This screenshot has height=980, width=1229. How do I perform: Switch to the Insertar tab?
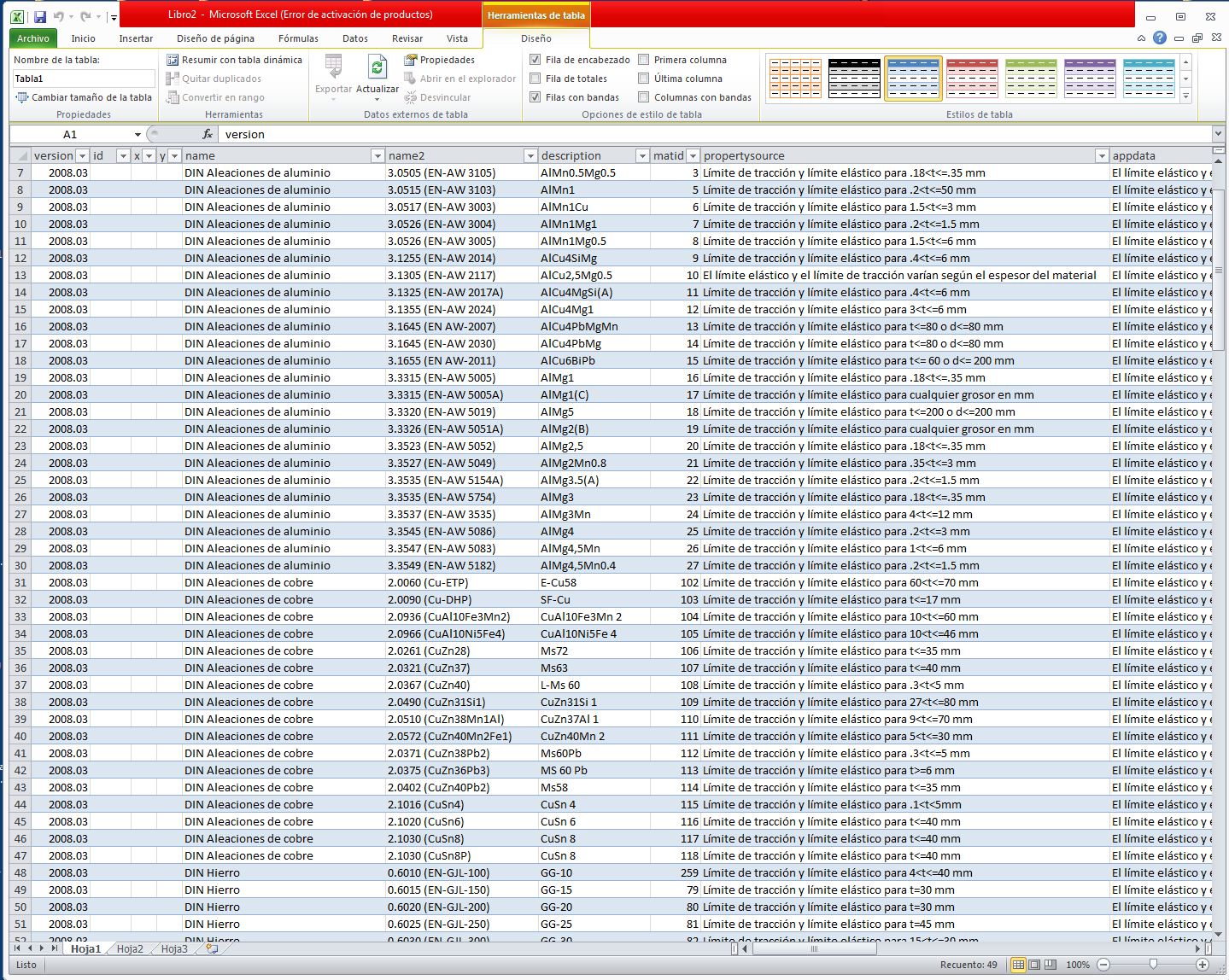pos(136,38)
